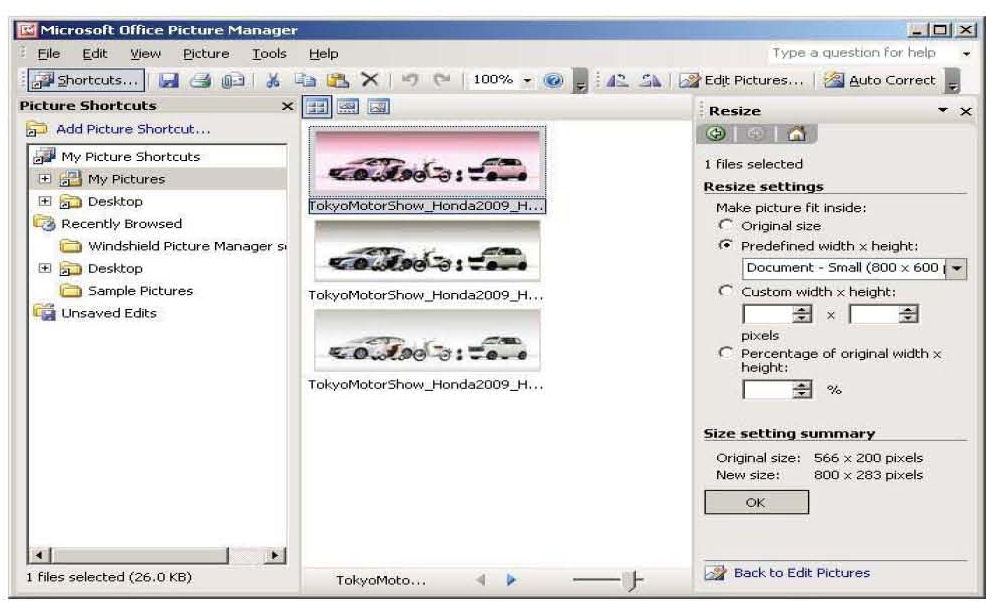Select the second TokyoMotorShow thumbnail

[427, 252]
